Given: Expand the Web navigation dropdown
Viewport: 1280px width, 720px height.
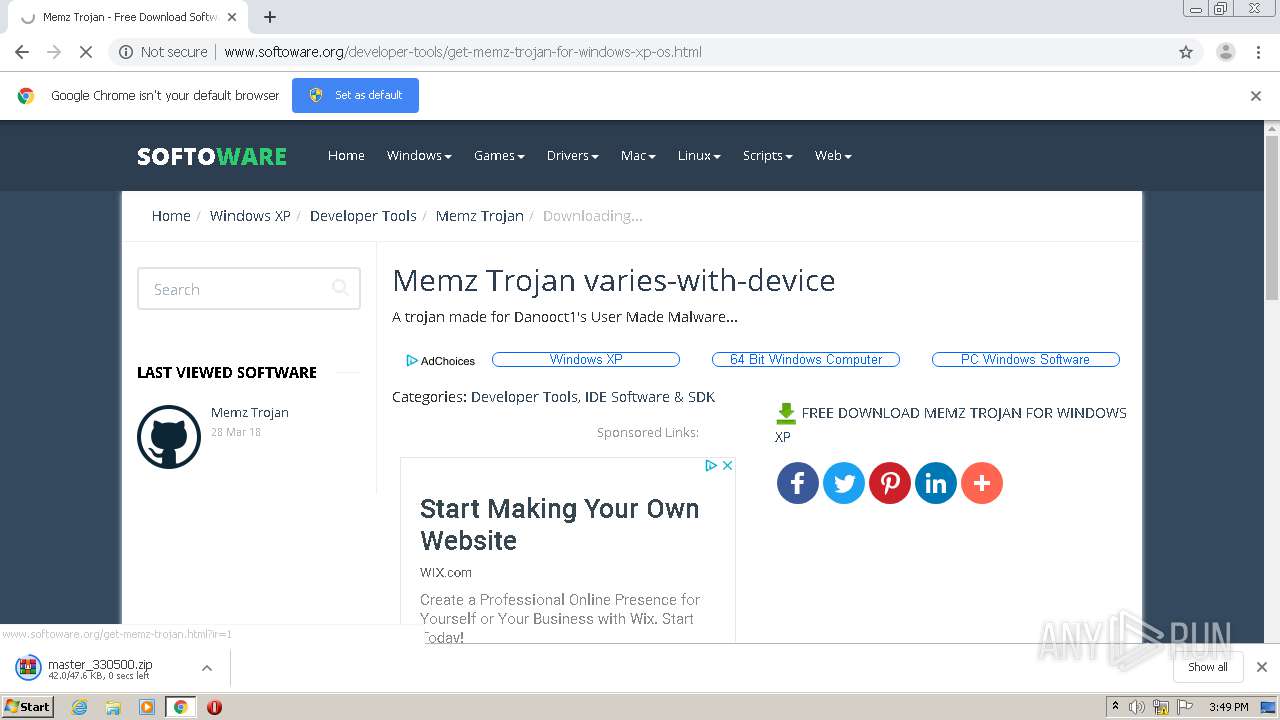Looking at the screenshot, I should [x=833, y=155].
